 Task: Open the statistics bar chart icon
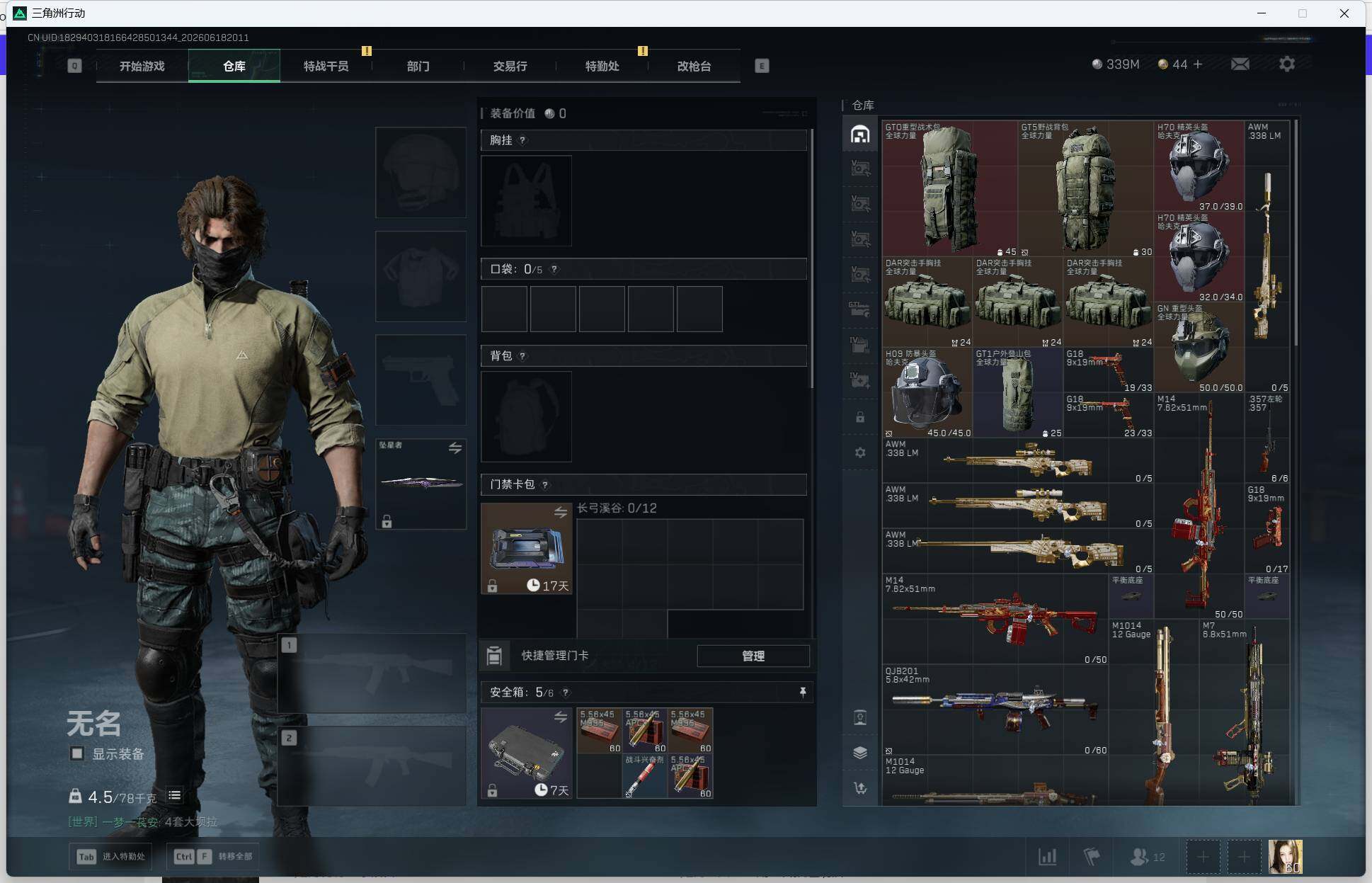pos(1048,857)
